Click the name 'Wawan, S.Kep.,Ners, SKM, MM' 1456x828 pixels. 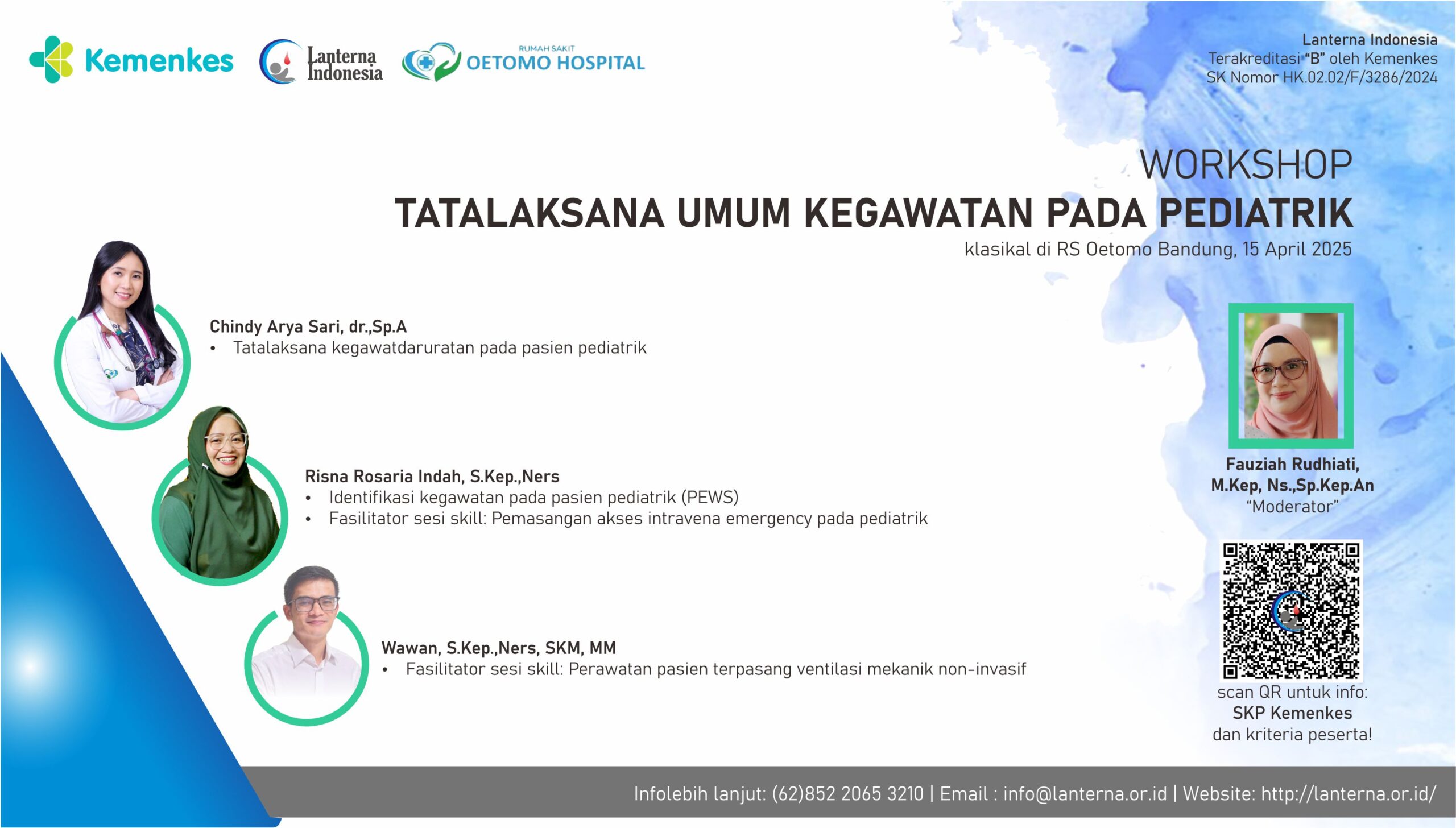499,648
